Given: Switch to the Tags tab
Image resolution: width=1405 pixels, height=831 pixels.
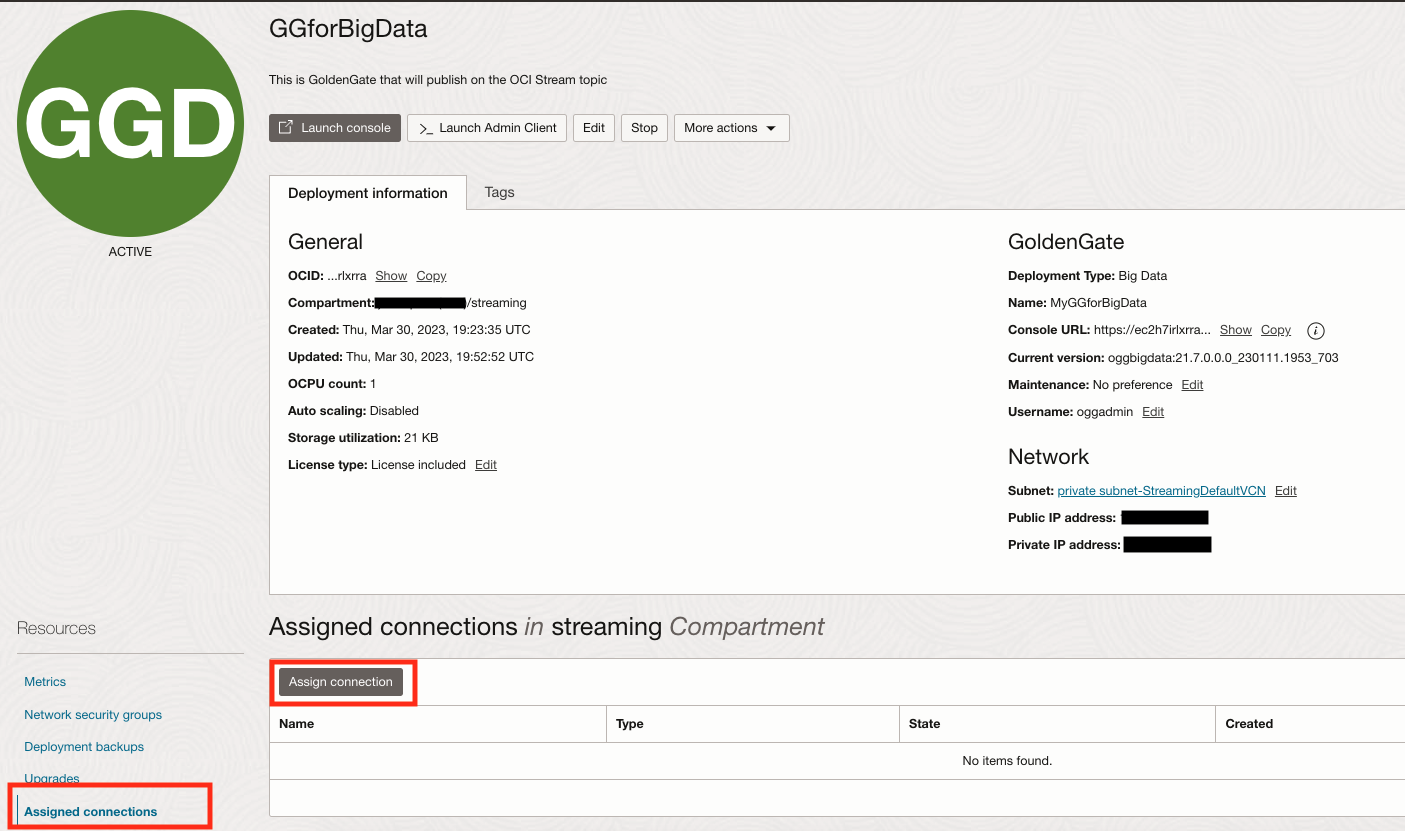Looking at the screenshot, I should pyautogui.click(x=499, y=192).
